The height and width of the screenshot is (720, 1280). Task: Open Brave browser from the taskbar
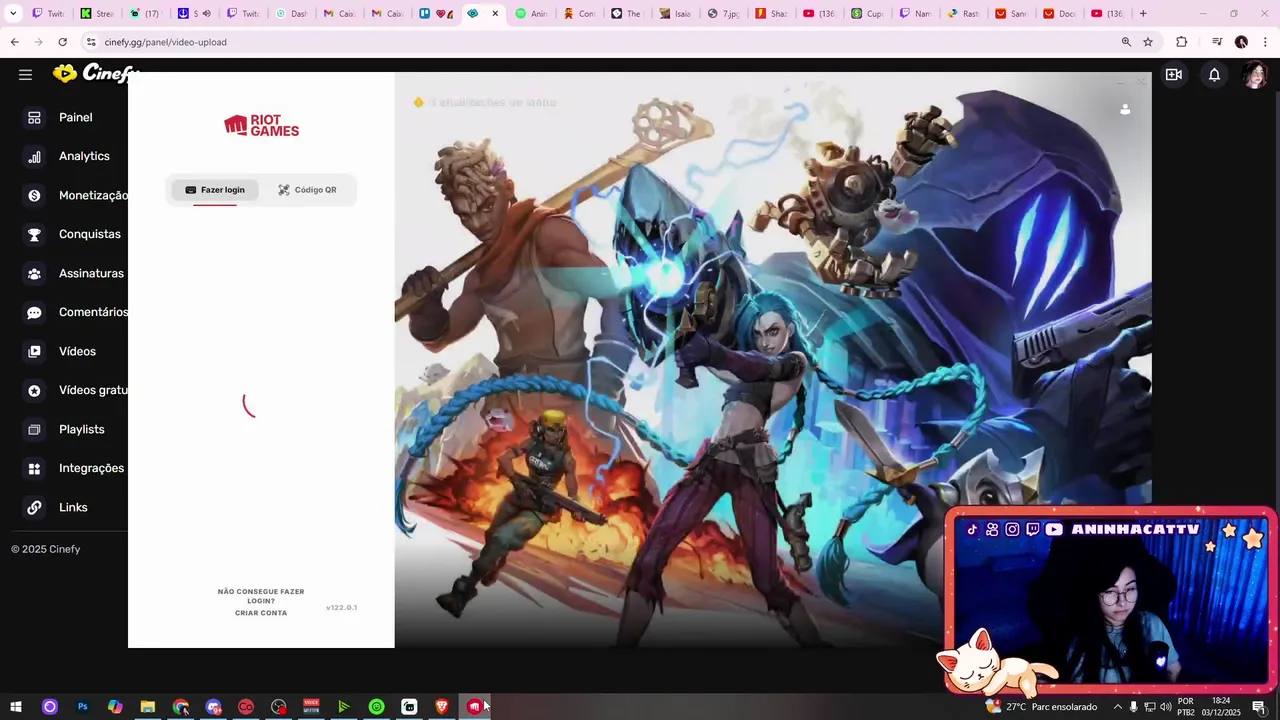[442, 707]
